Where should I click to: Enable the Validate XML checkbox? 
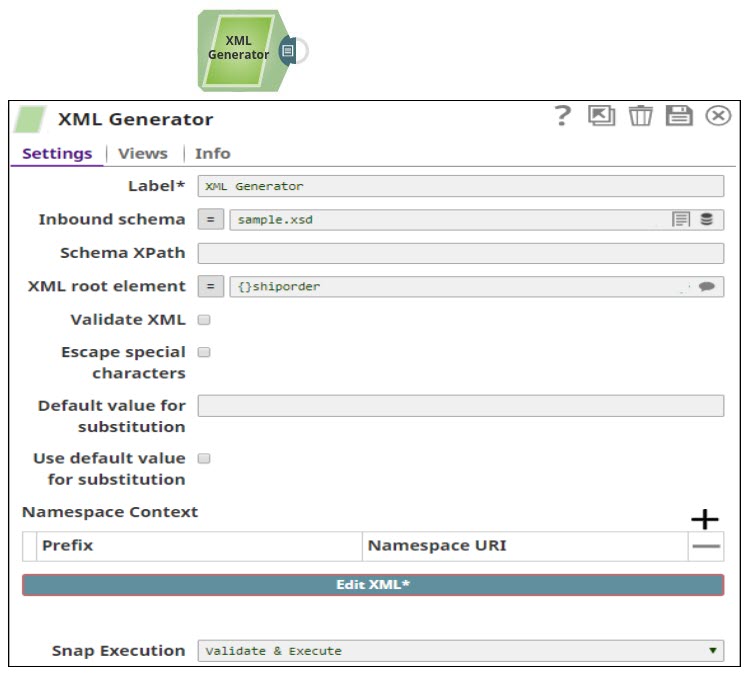[x=204, y=321]
